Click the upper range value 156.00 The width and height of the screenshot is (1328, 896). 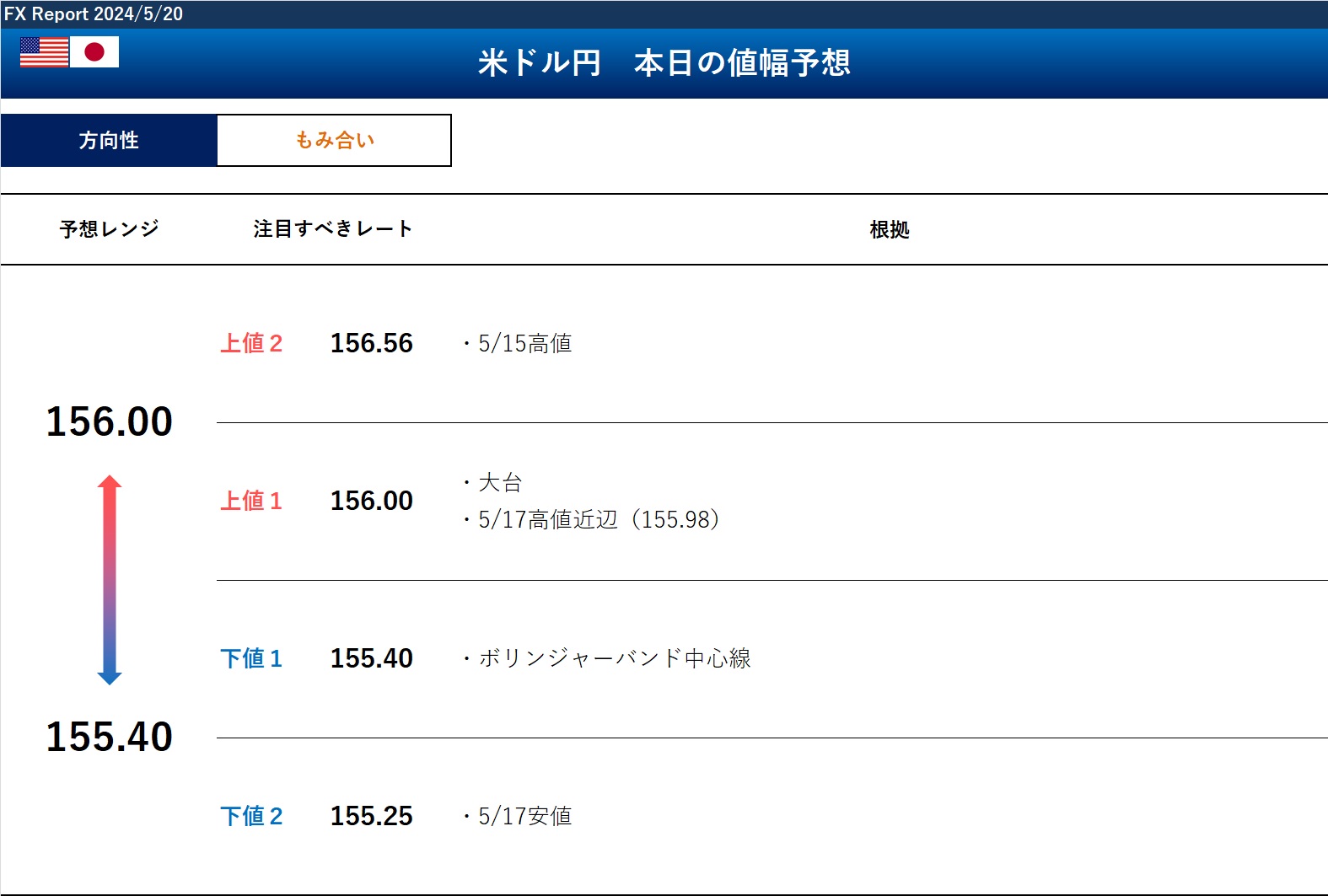pos(110,422)
